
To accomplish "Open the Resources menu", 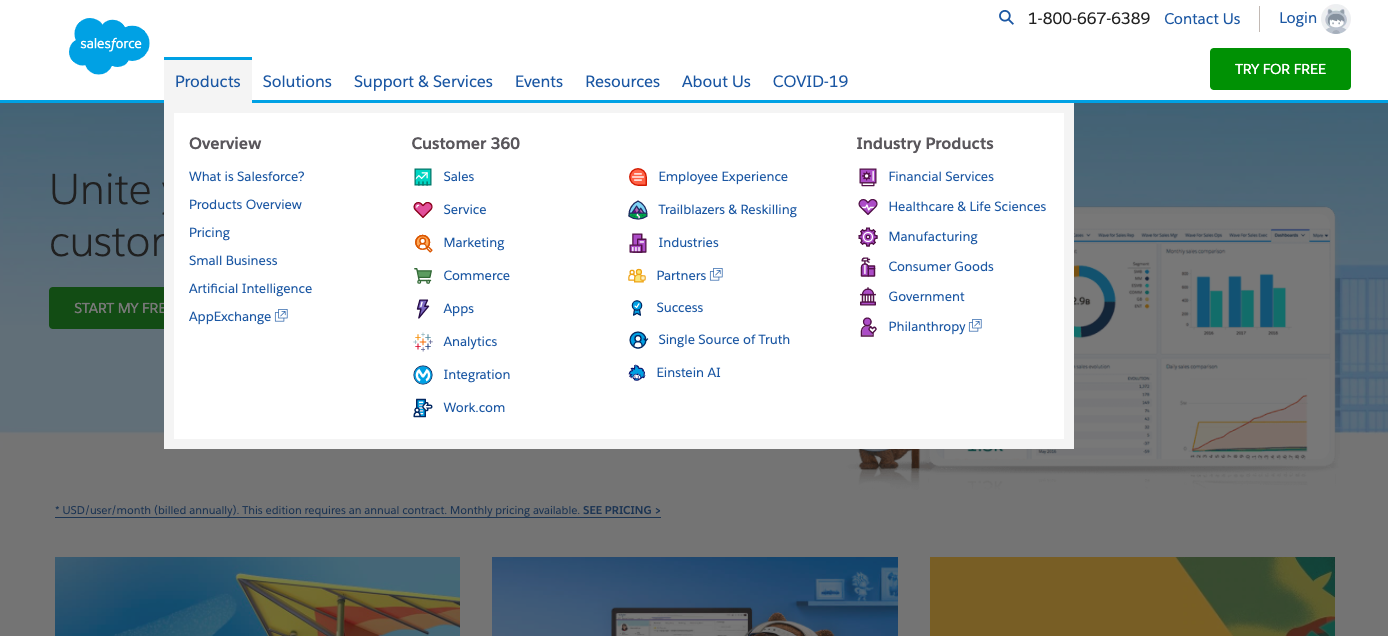I will 622,81.
